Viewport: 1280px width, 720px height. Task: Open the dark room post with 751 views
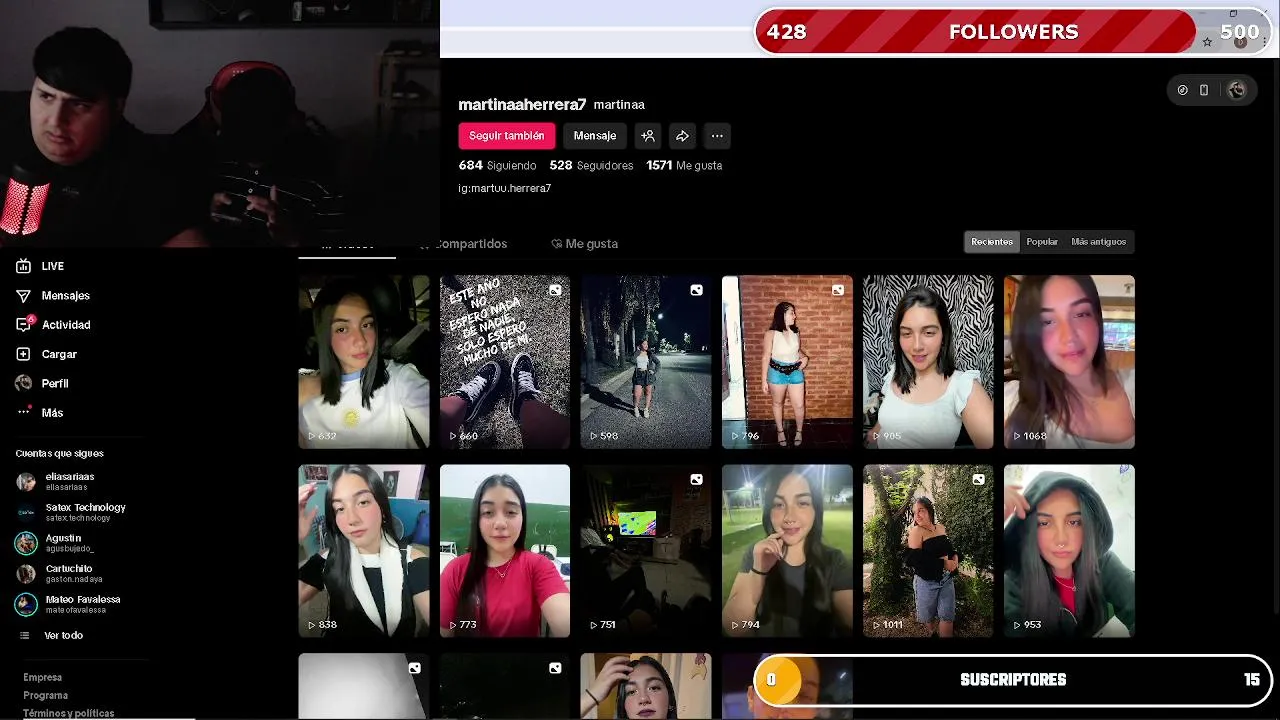(x=646, y=551)
